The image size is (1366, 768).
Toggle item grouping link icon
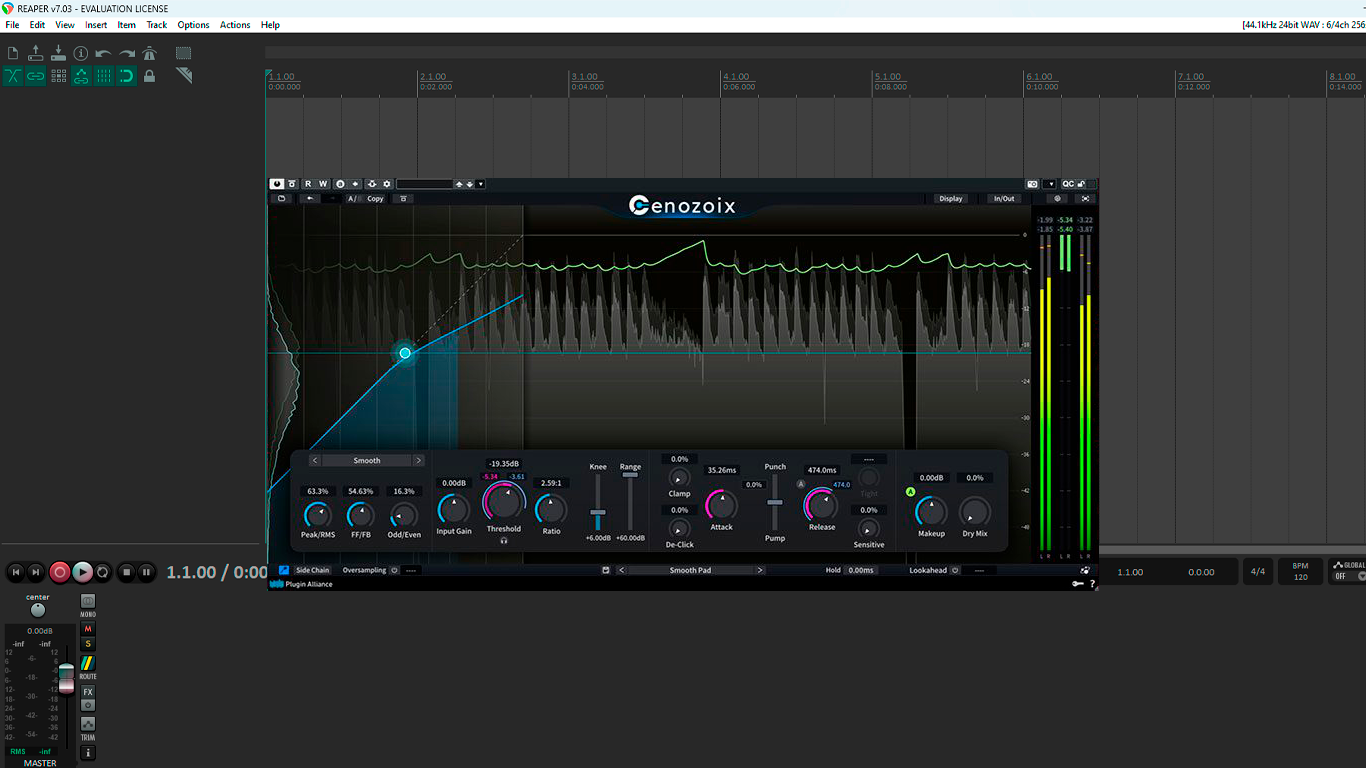pos(36,76)
